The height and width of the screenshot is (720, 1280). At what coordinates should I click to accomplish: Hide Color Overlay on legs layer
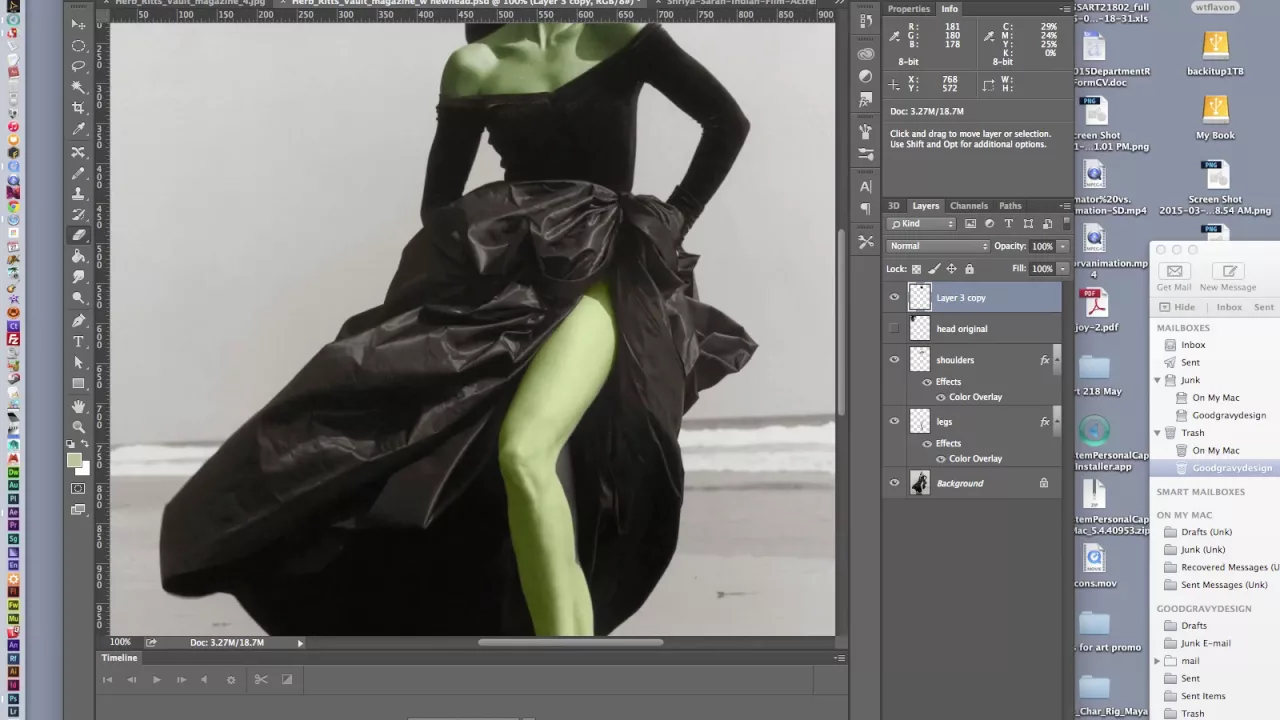(940, 459)
